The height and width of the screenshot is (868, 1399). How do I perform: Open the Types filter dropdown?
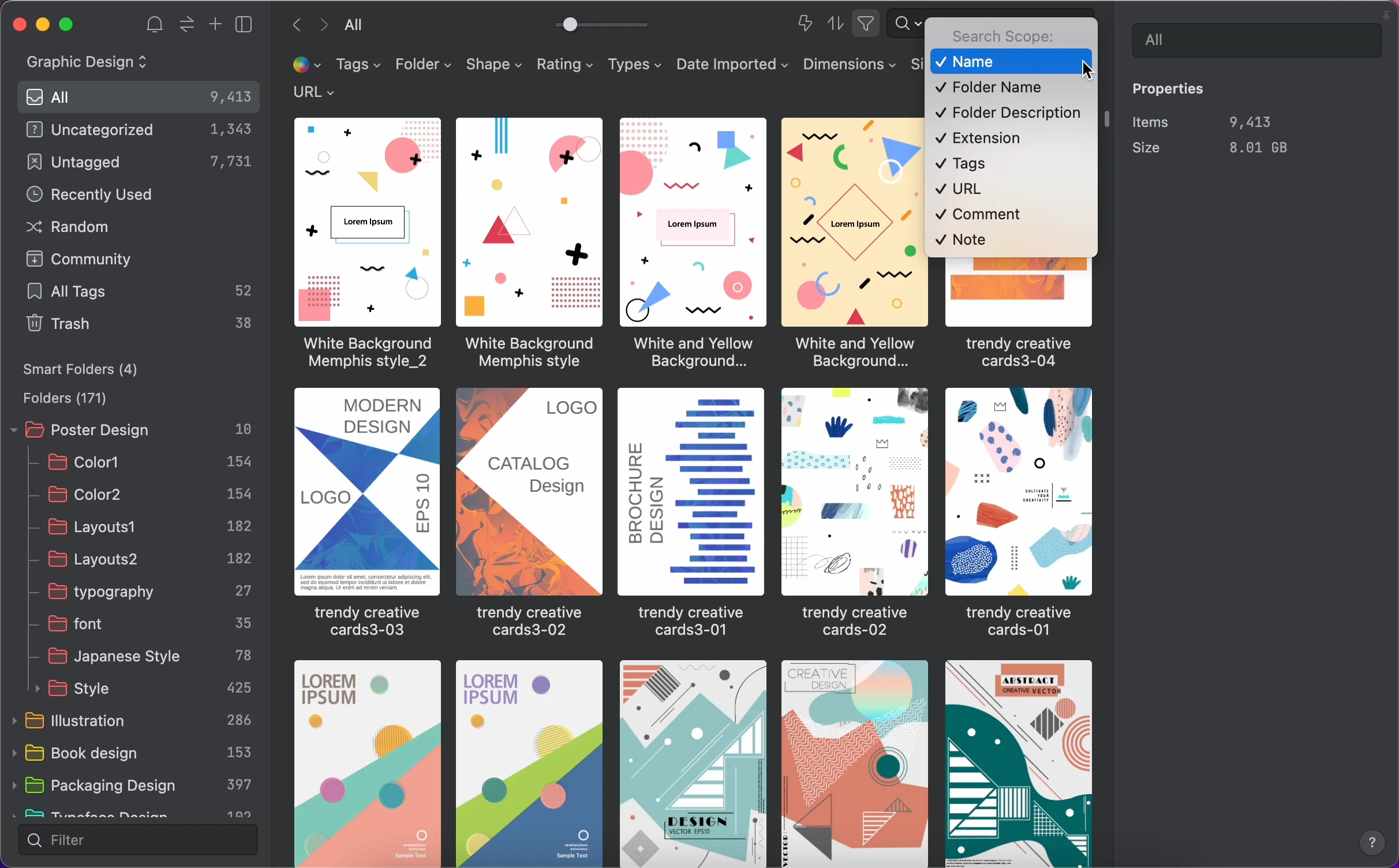634,65
